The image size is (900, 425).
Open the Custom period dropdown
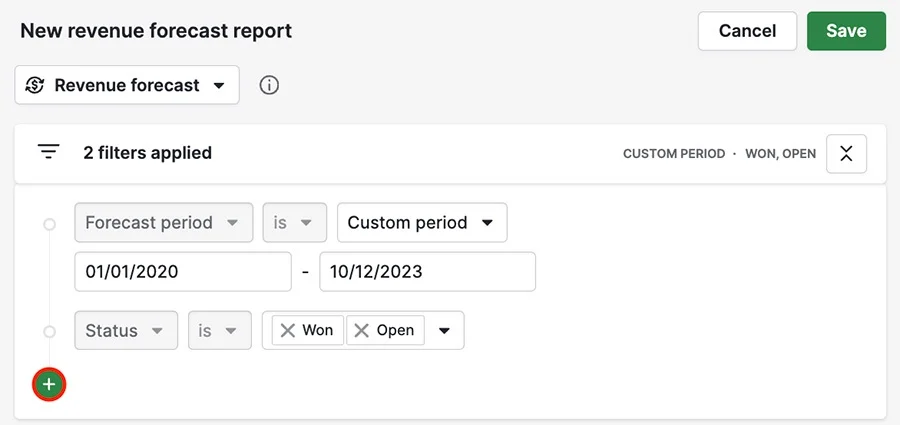[x=422, y=222]
